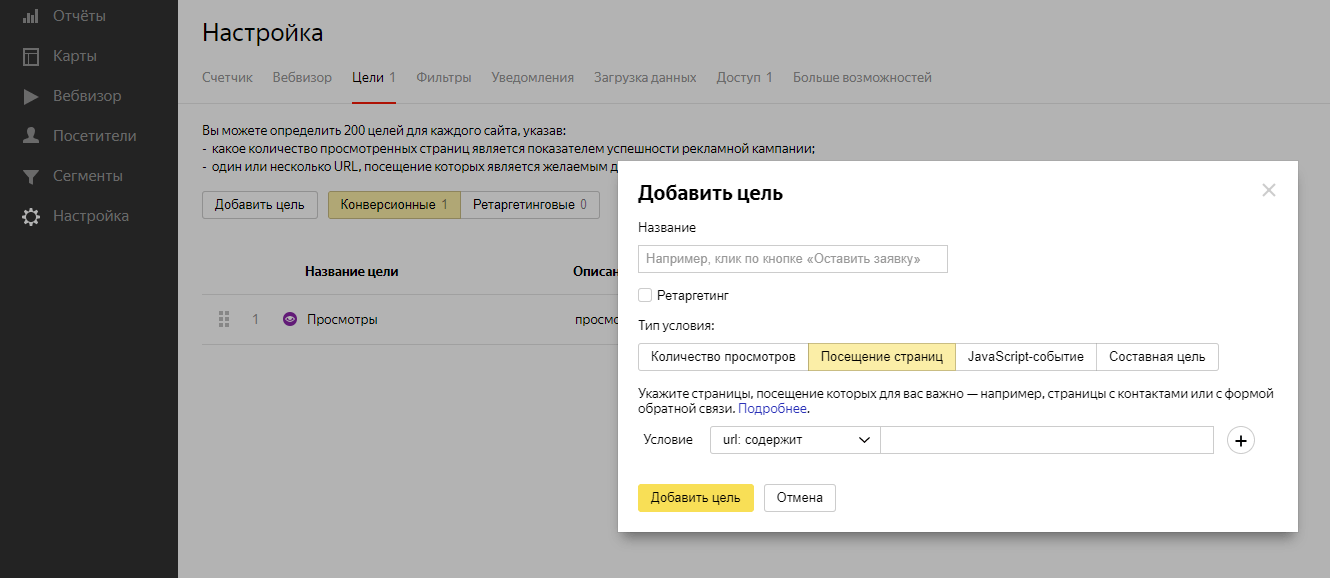Viewport: 1330px width, 578px height.
Task: Click the purple eye icon next to Просмотры
Action: pyautogui.click(x=290, y=319)
